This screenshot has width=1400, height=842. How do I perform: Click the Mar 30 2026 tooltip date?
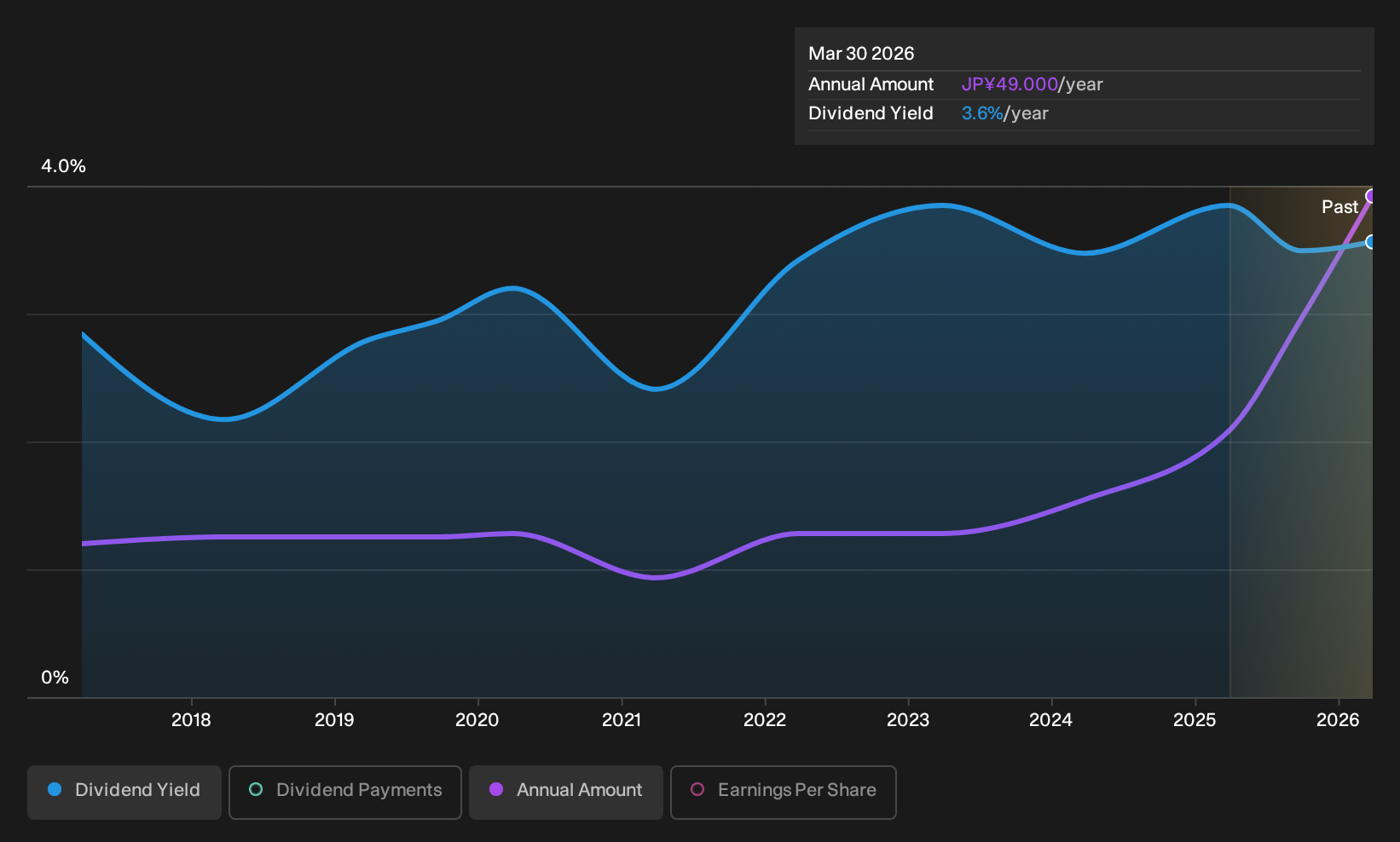861,54
